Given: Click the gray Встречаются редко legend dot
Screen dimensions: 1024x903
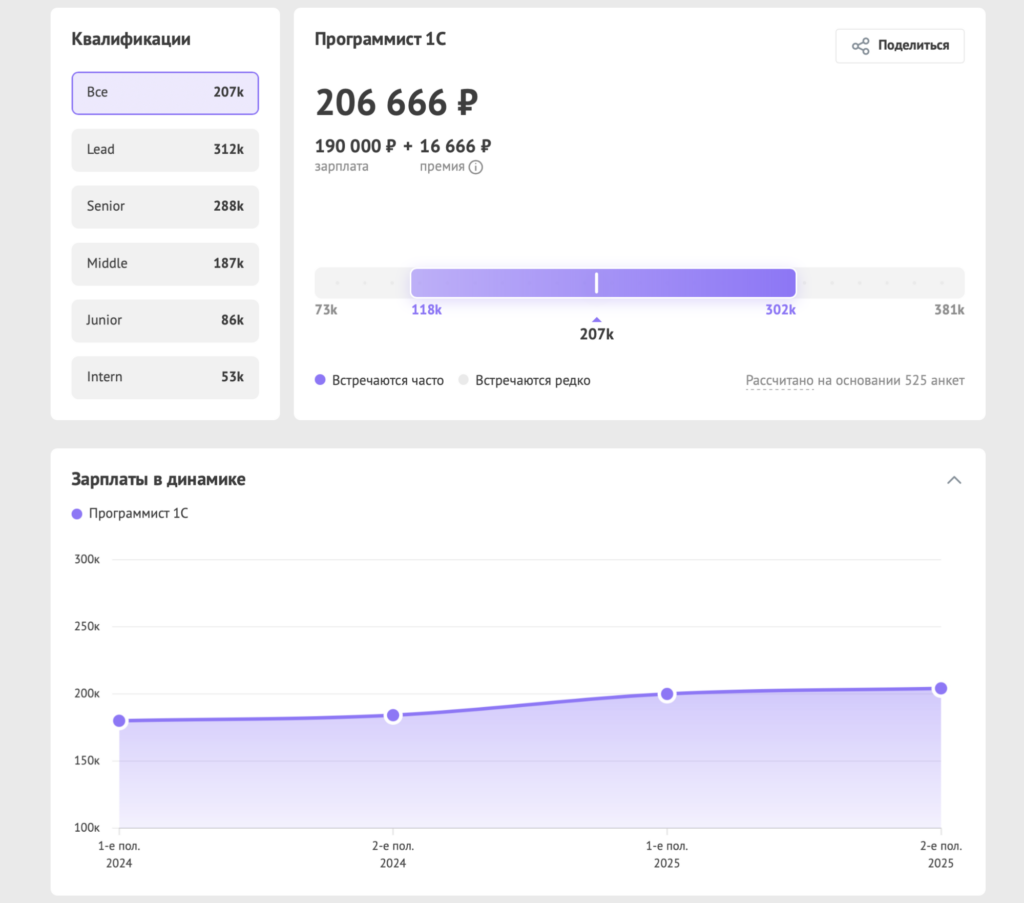Looking at the screenshot, I should coord(463,381).
